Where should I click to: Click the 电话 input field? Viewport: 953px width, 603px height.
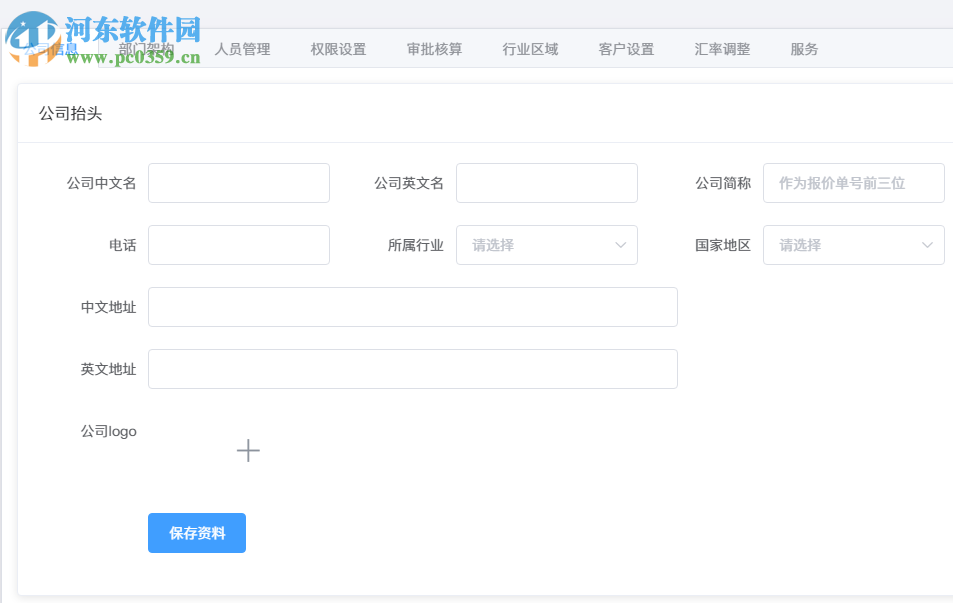click(x=238, y=244)
